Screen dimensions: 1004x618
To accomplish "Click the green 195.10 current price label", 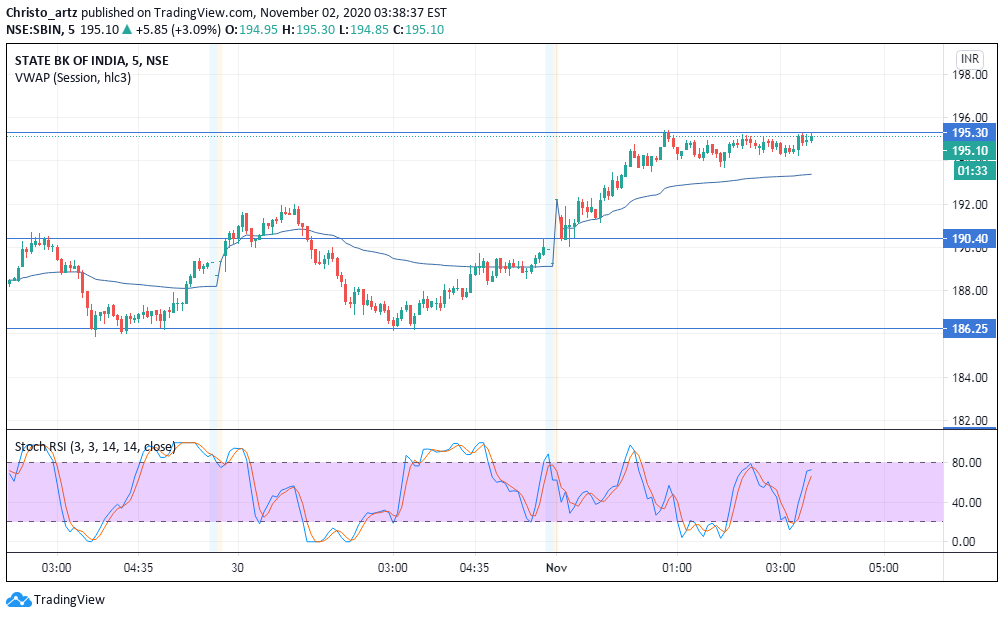I will [969, 151].
